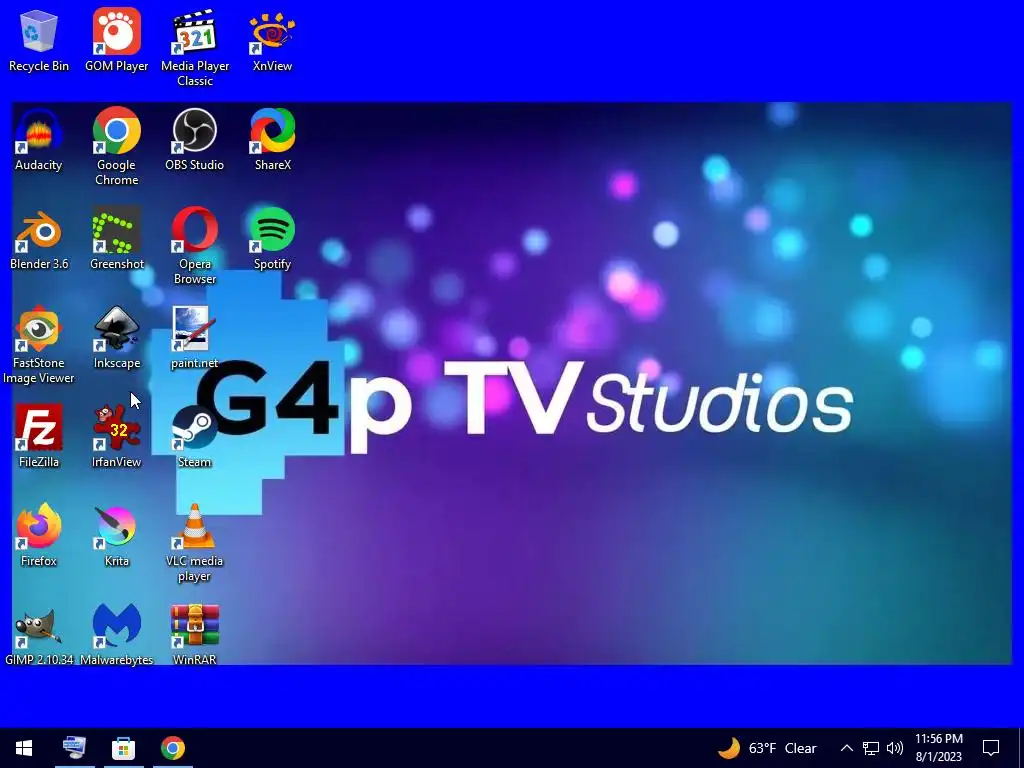Open the clock showing 11:56 PM
The width and height of the screenshot is (1024, 768).
[938, 748]
